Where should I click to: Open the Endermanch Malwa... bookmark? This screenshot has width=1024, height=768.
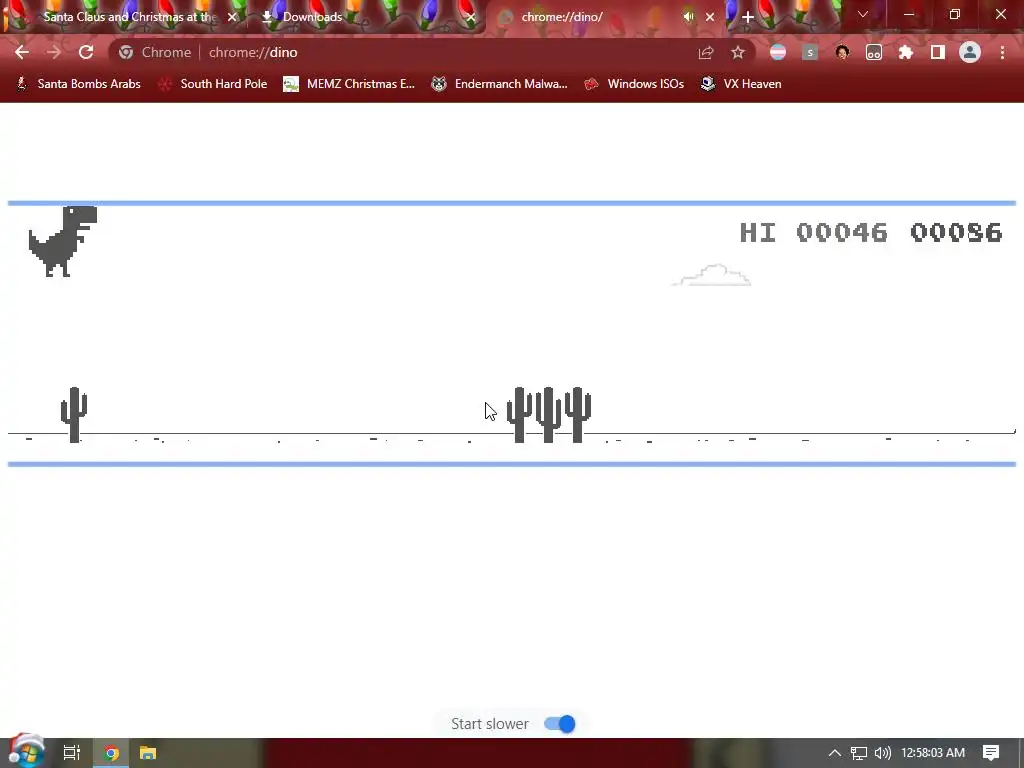click(x=500, y=84)
